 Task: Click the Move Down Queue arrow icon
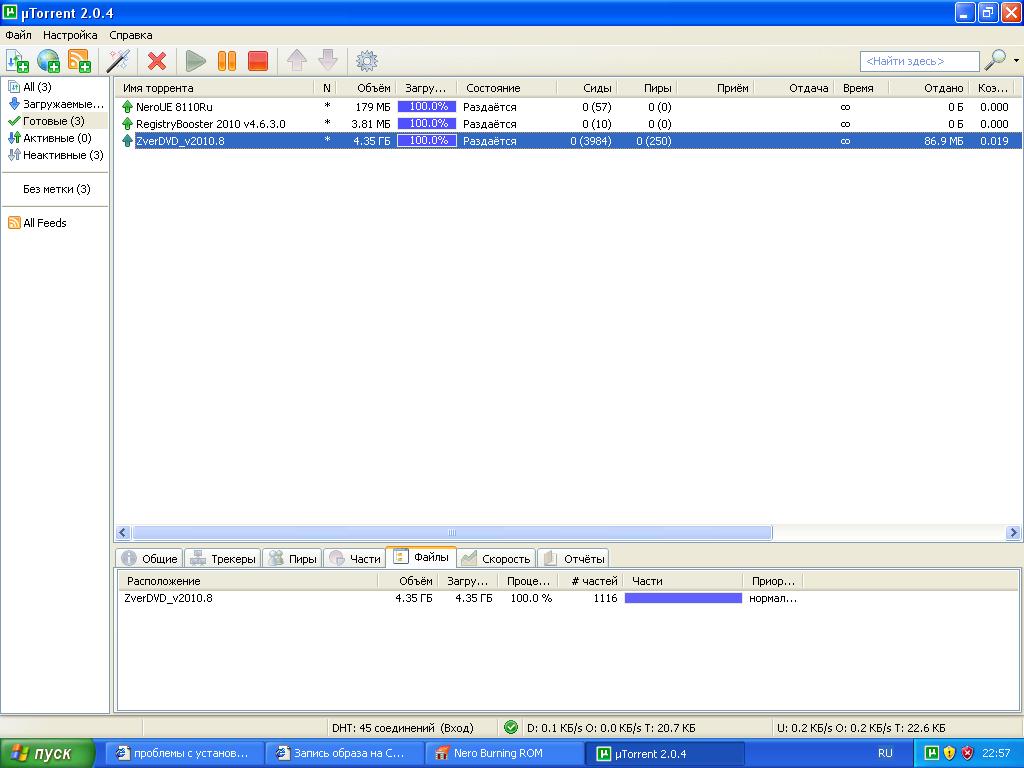pos(328,61)
